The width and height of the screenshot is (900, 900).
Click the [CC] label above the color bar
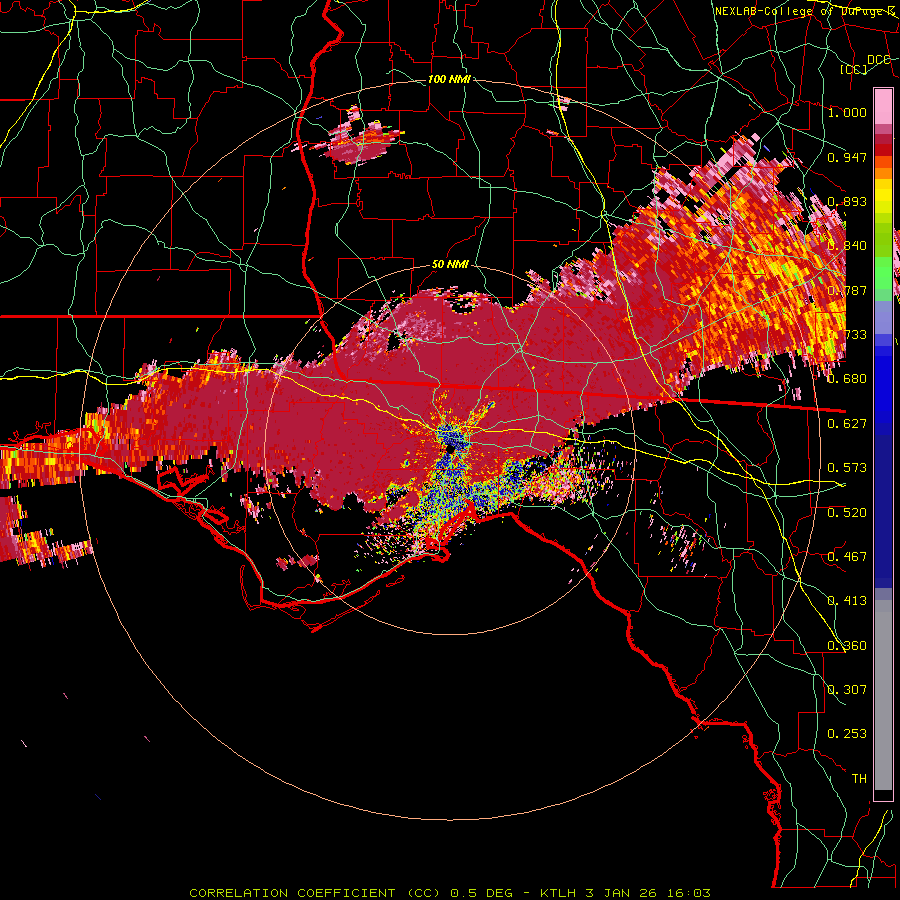(853, 69)
